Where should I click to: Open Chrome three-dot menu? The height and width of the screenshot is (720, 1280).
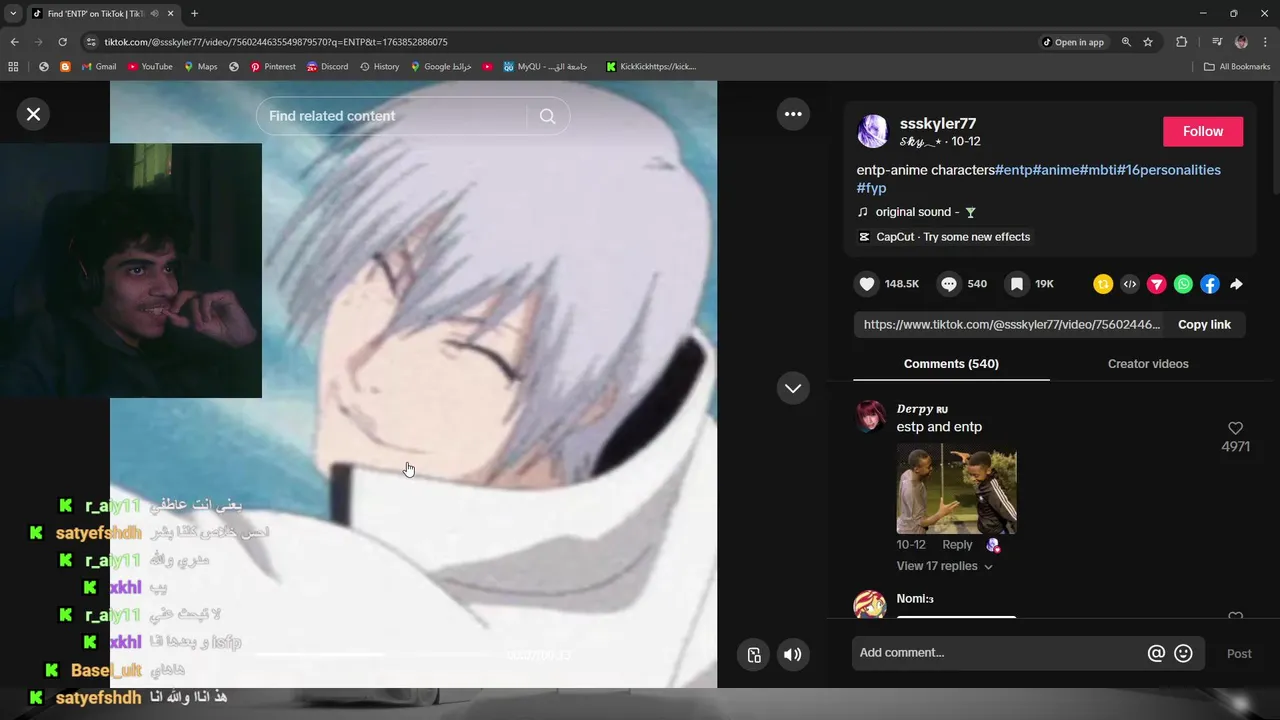[x=1266, y=42]
